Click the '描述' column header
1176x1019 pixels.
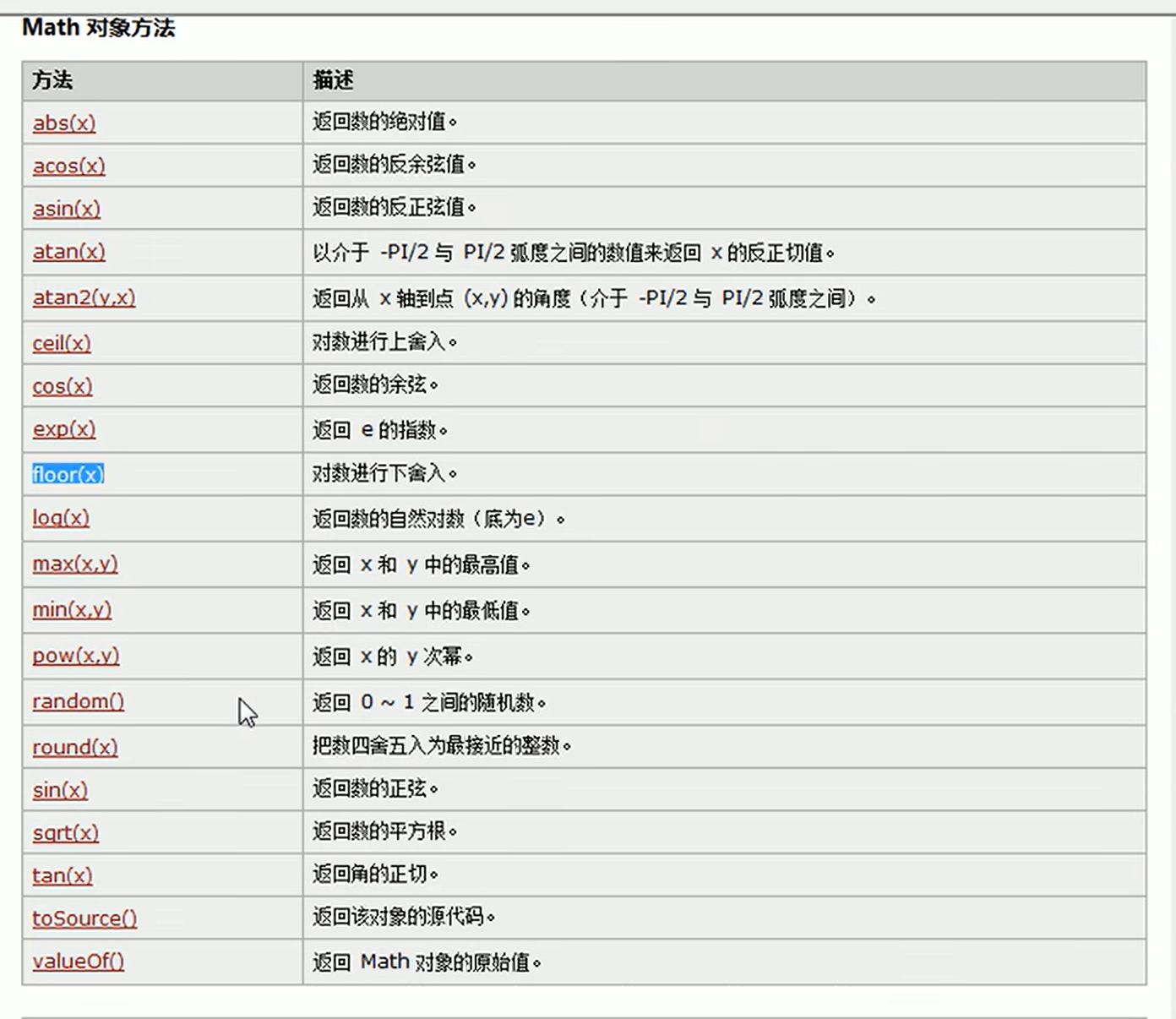tap(333, 80)
